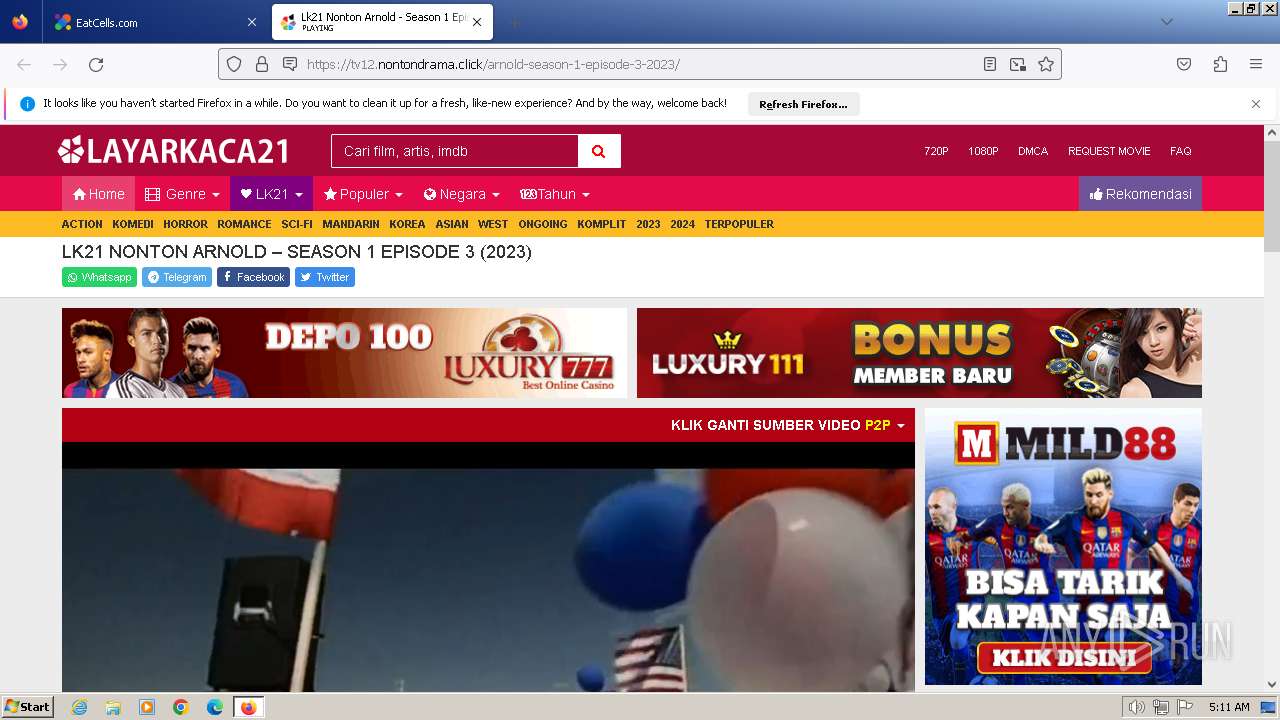Go to Home in navigation bar
The image size is (1280, 720).
[x=98, y=194]
